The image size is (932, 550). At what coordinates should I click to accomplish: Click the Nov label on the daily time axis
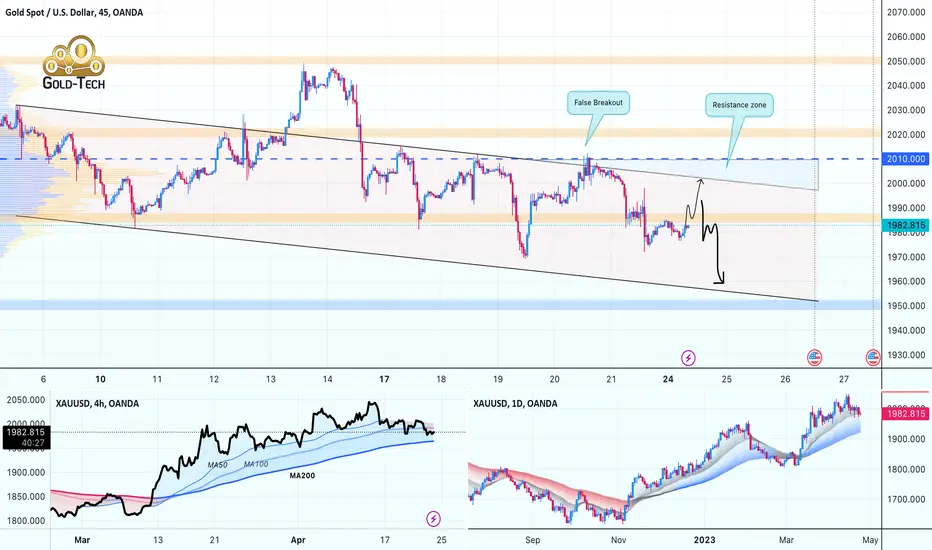(x=619, y=540)
